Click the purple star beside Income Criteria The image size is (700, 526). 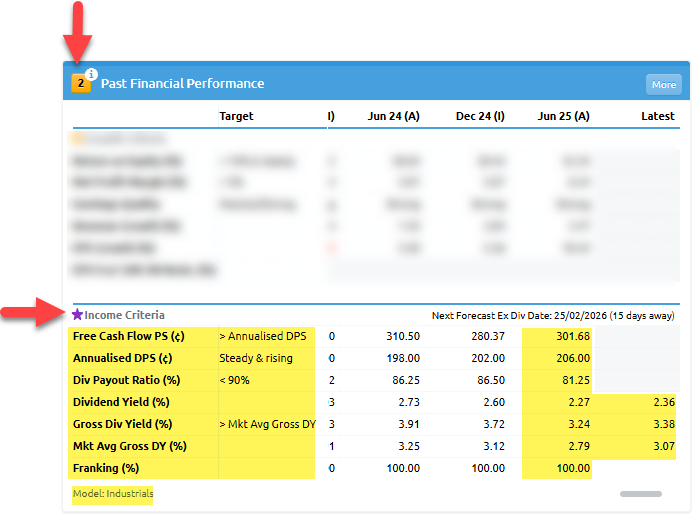click(77, 315)
